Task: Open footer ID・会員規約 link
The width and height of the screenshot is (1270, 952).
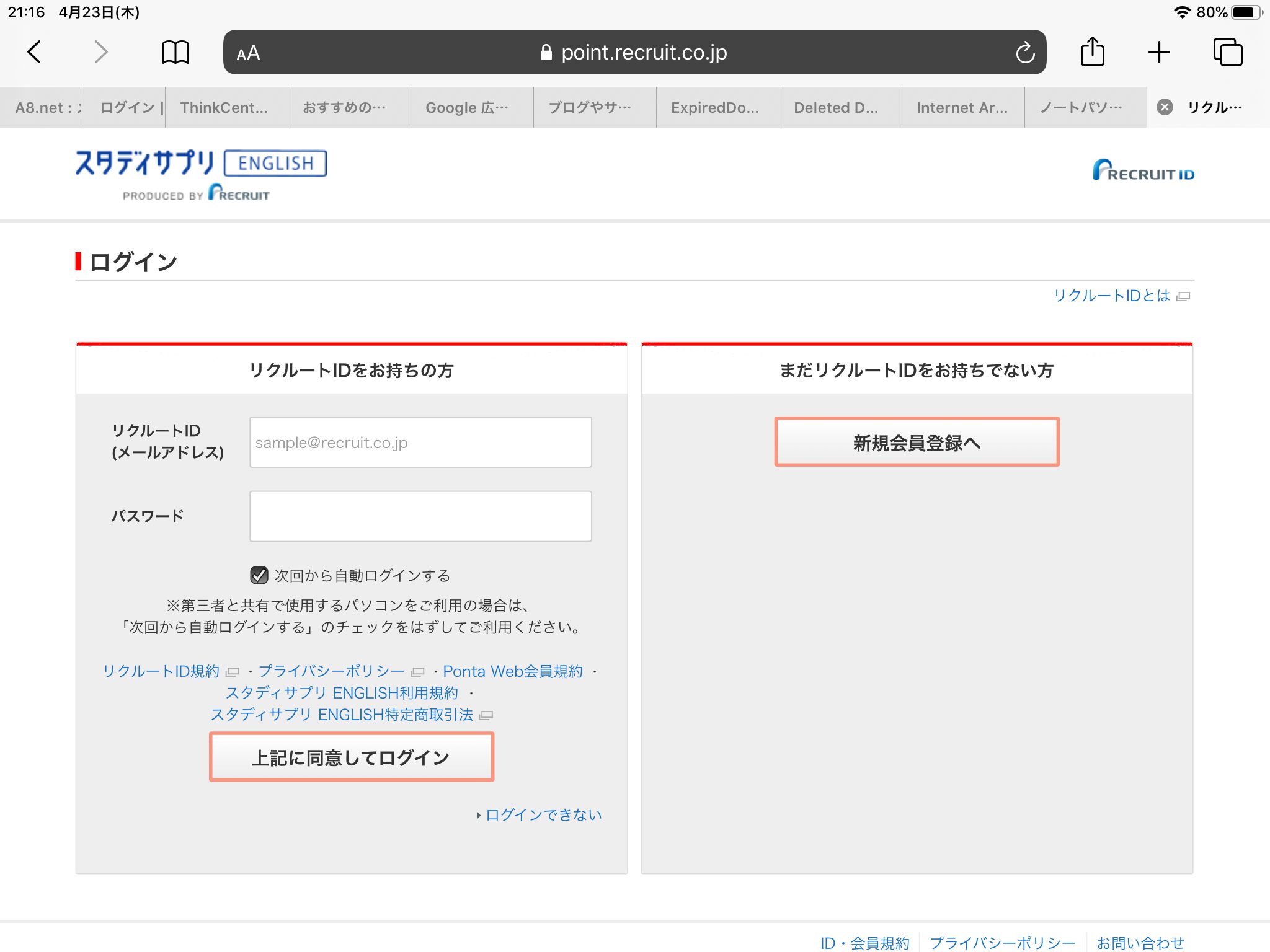Action: pyautogui.click(x=865, y=943)
